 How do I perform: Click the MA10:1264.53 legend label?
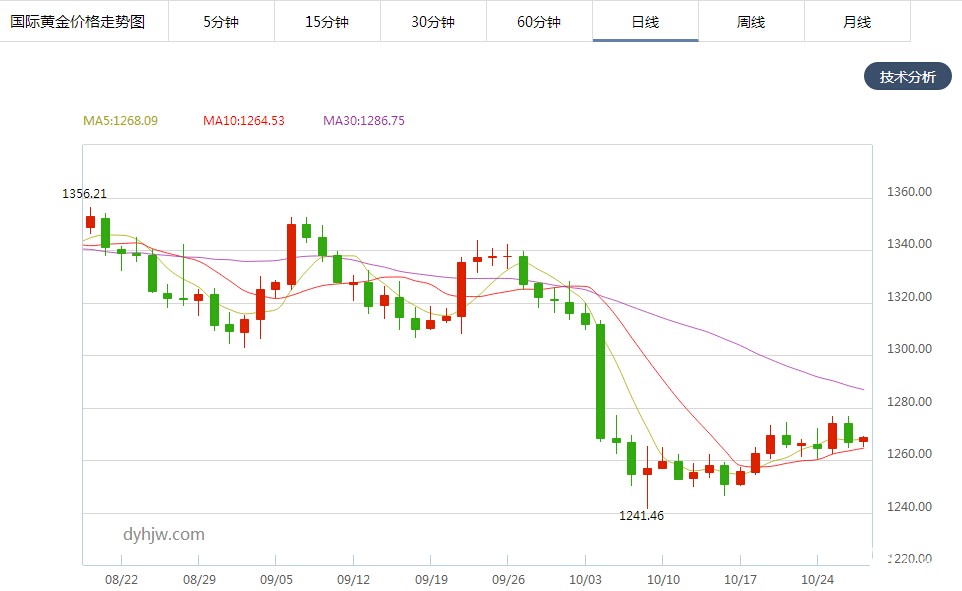tap(243, 121)
